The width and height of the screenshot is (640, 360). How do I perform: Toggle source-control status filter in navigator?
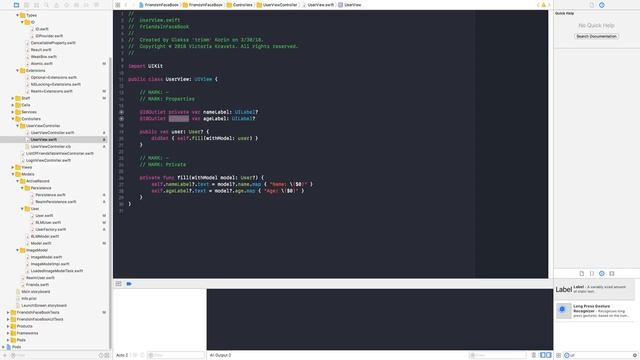coord(107,356)
